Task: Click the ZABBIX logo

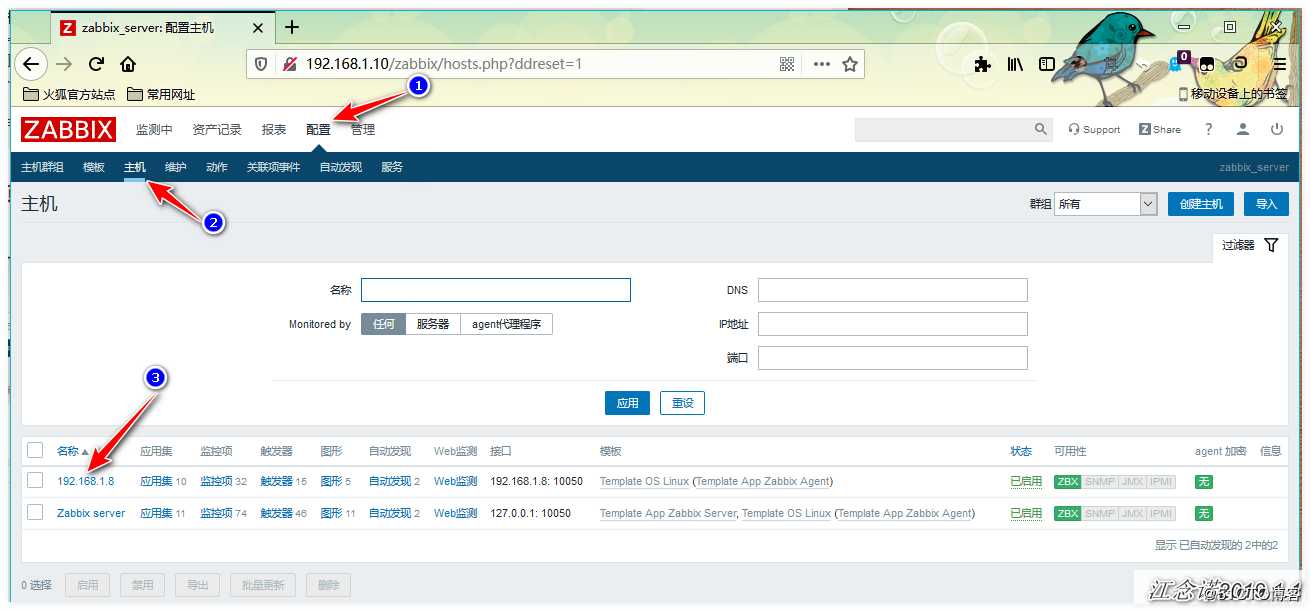Action: pos(68,129)
